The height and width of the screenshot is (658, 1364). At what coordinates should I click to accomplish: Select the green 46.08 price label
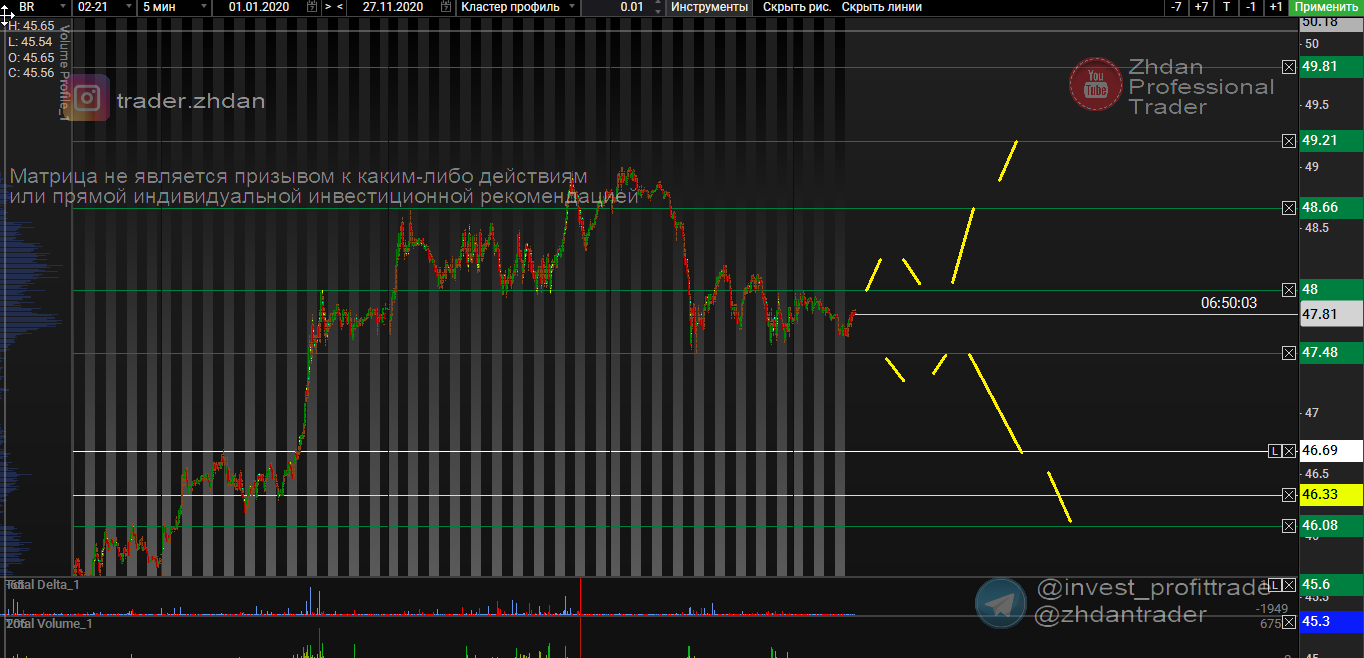1331,526
